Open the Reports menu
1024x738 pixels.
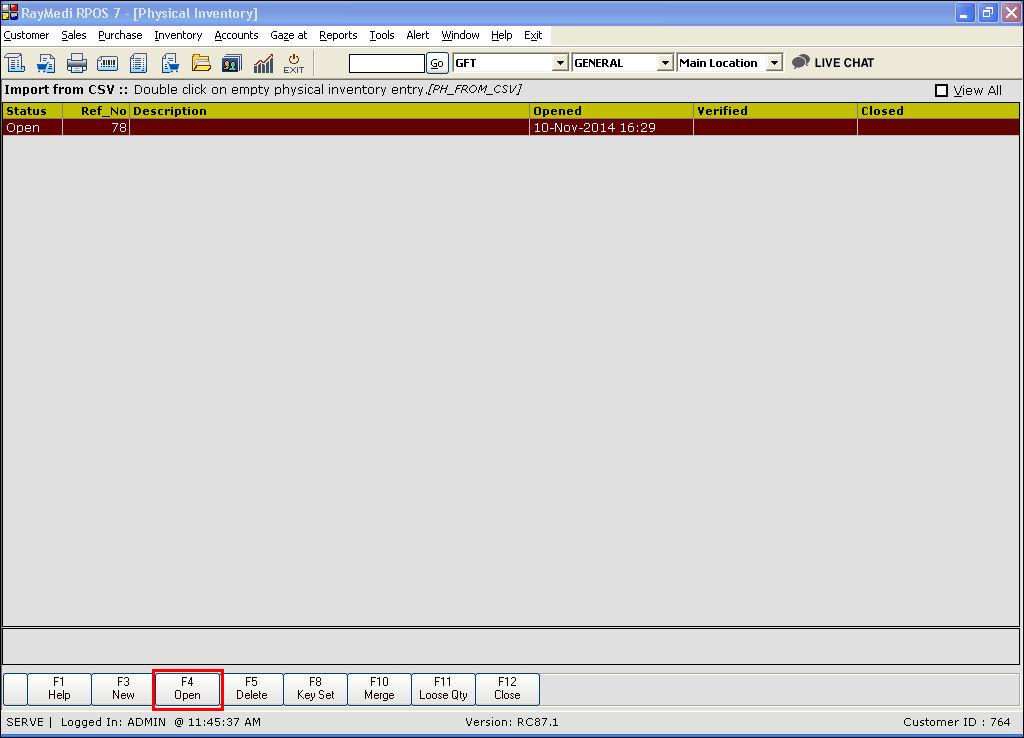(338, 35)
